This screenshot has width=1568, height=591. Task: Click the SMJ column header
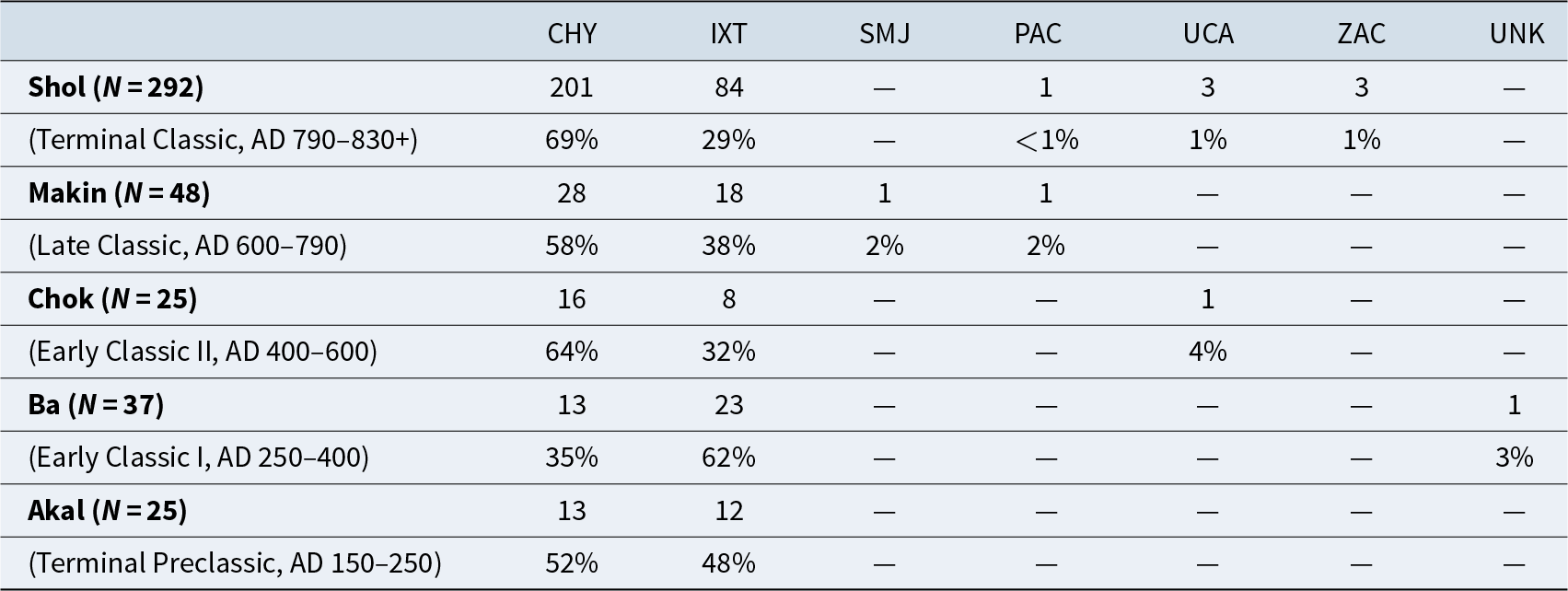tap(884, 34)
